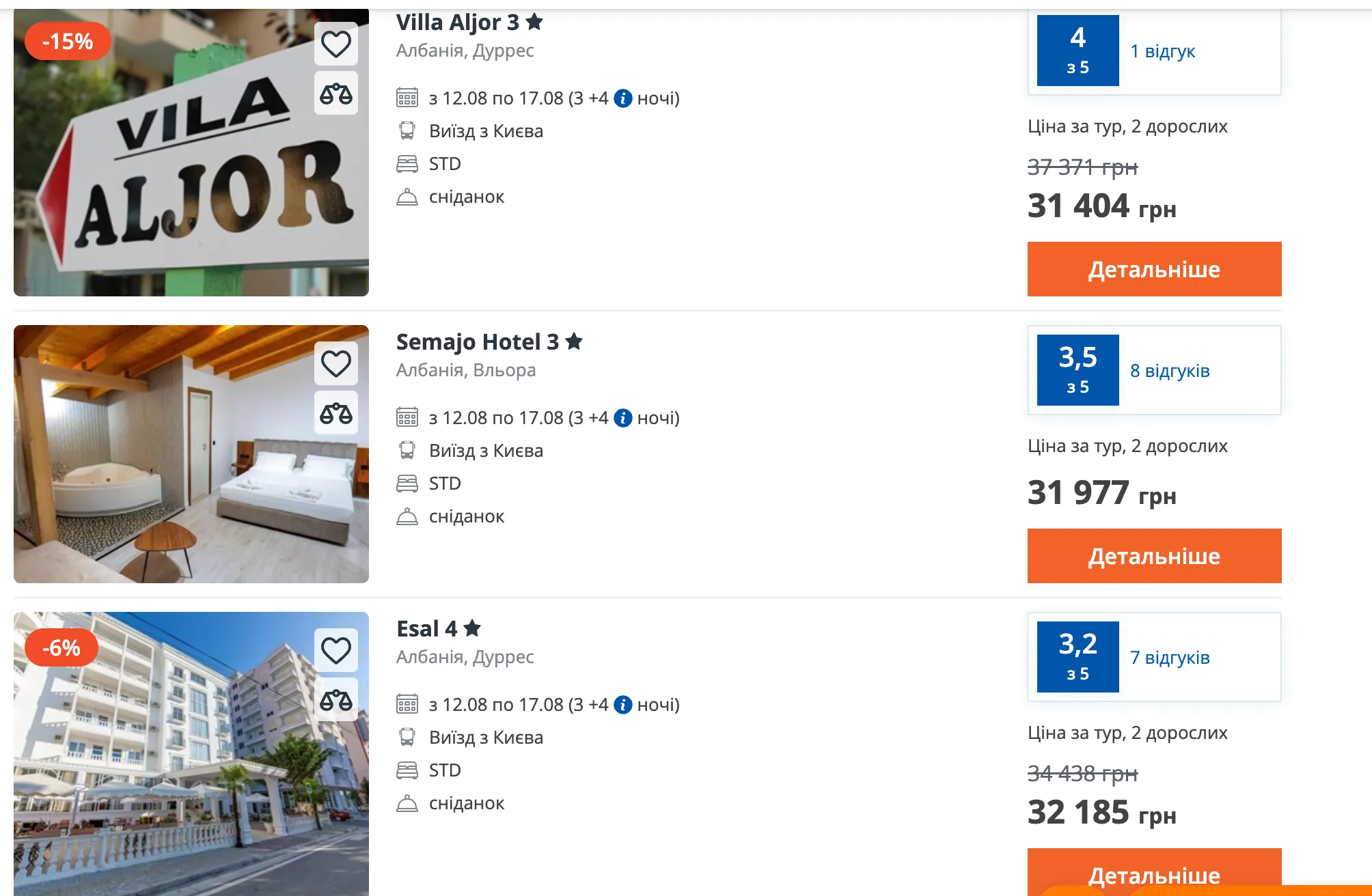Open the Esal 4 hotel title
Screen dimensions: 1372x896
(x=439, y=628)
